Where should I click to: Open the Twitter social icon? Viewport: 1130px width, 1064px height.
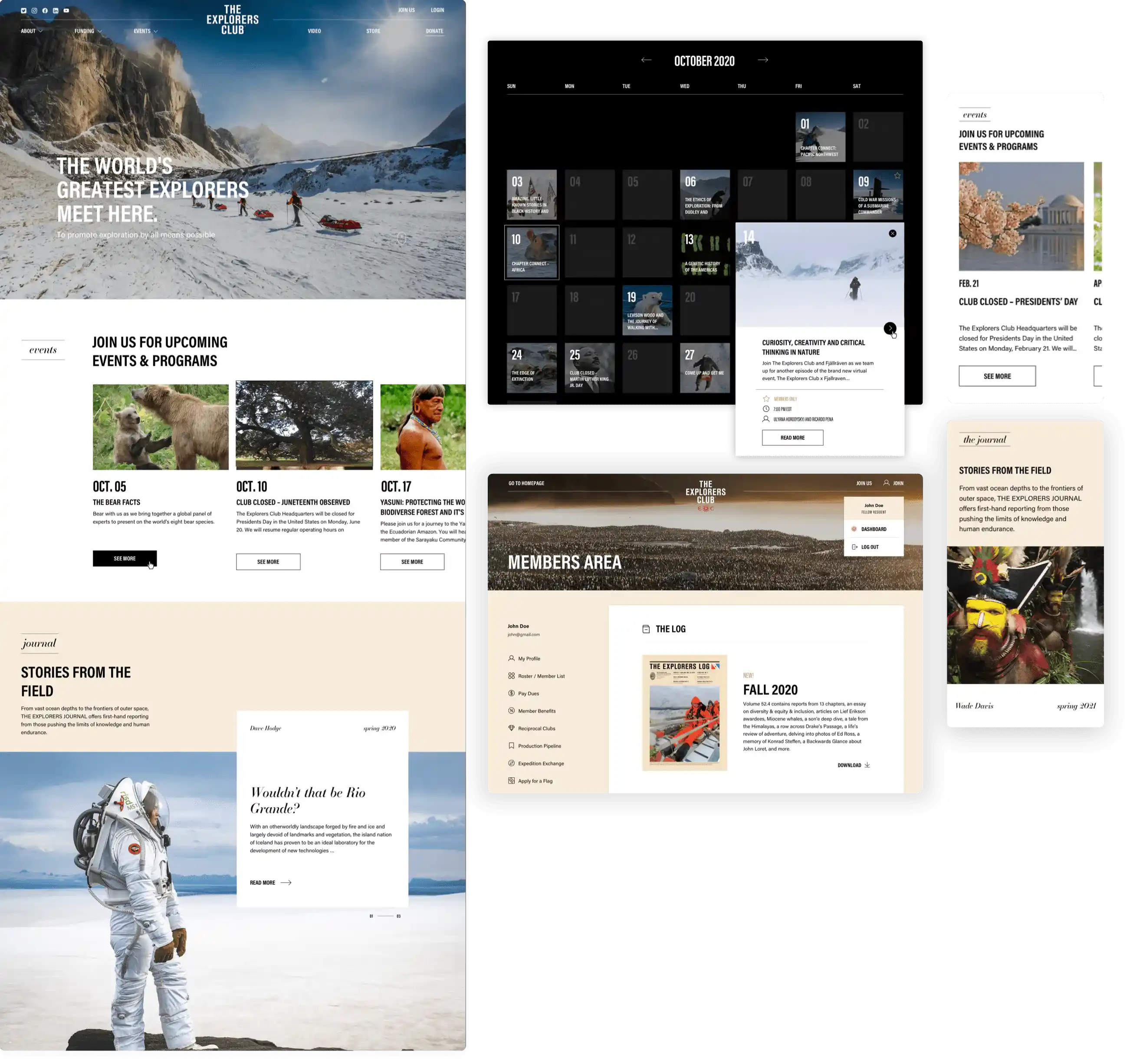coord(23,11)
